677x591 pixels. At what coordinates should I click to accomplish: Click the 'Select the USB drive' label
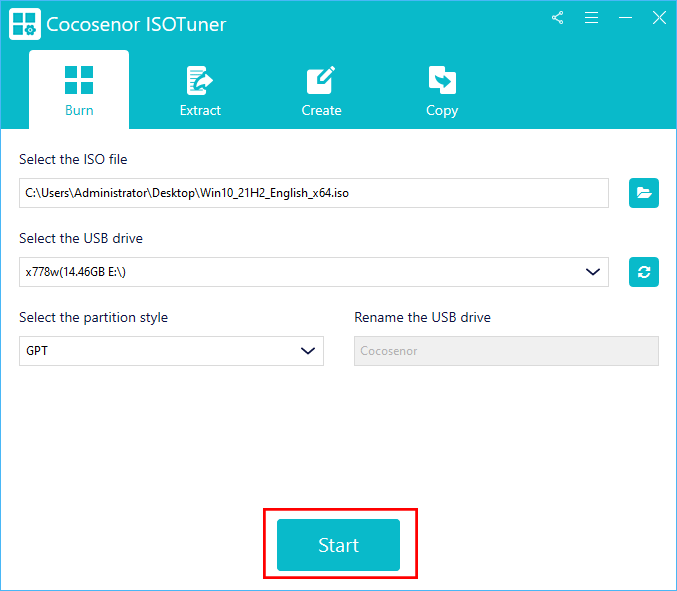pos(81,238)
